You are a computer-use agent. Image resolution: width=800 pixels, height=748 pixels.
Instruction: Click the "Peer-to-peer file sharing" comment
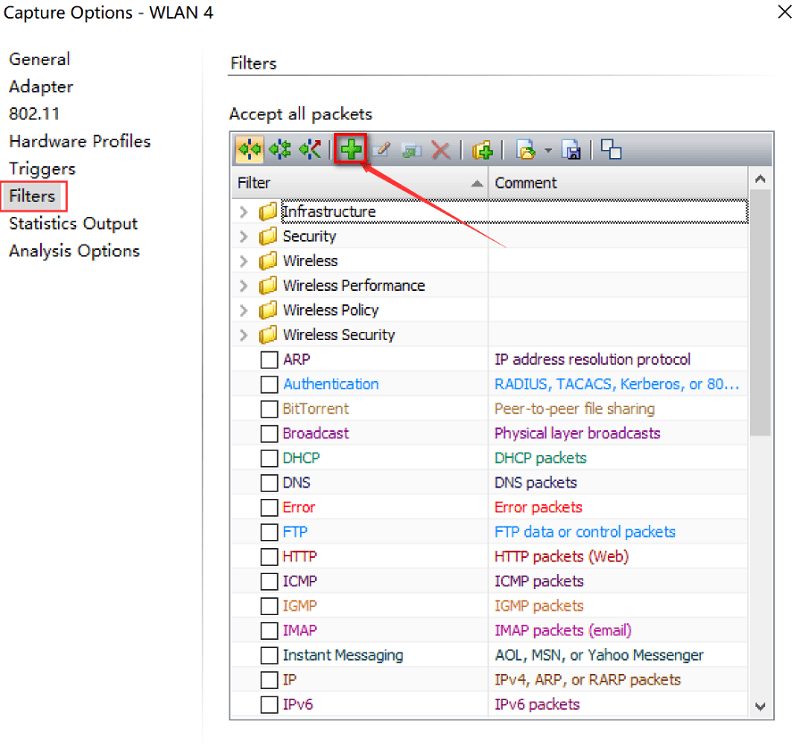tap(574, 409)
